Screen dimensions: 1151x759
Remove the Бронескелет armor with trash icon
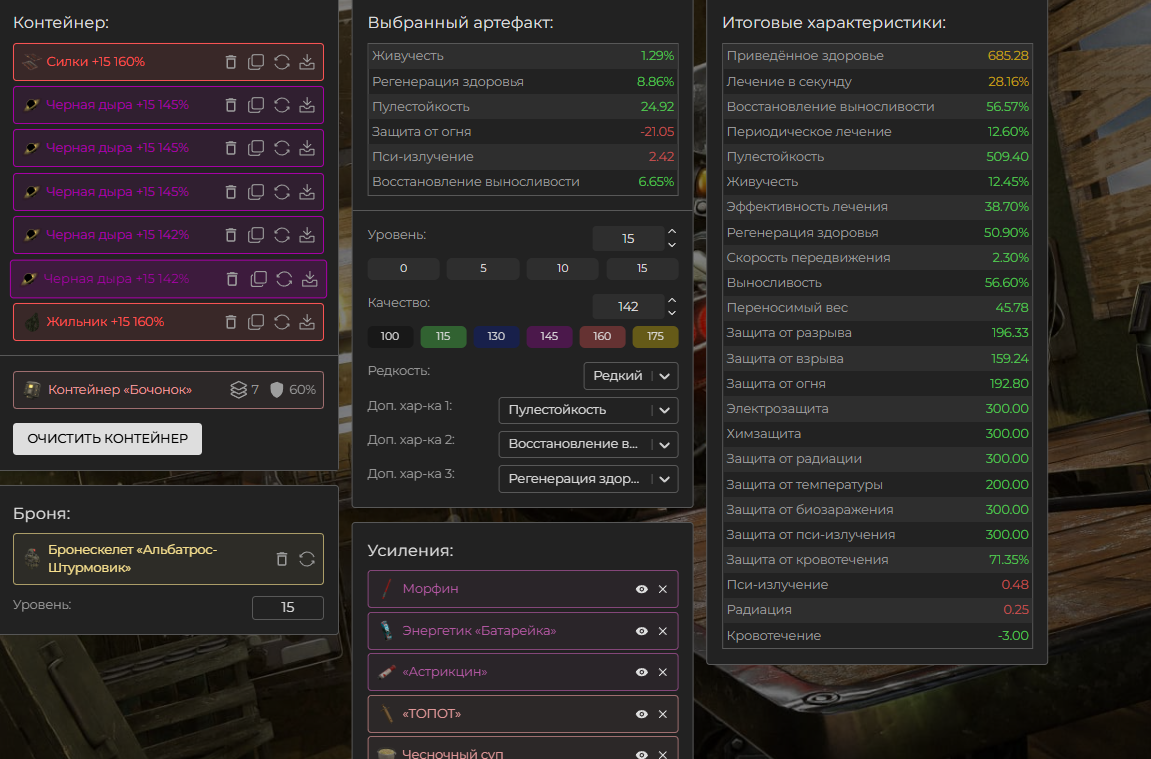282,559
